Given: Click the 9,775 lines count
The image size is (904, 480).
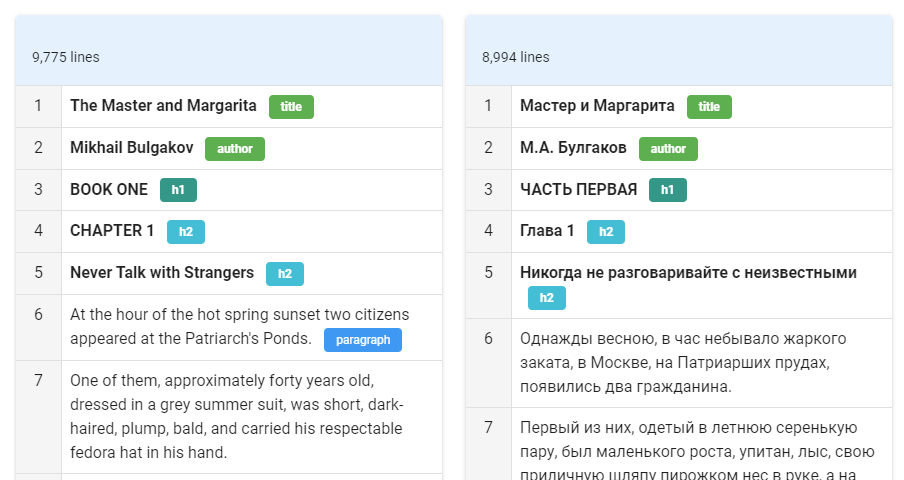Looking at the screenshot, I should [66, 57].
